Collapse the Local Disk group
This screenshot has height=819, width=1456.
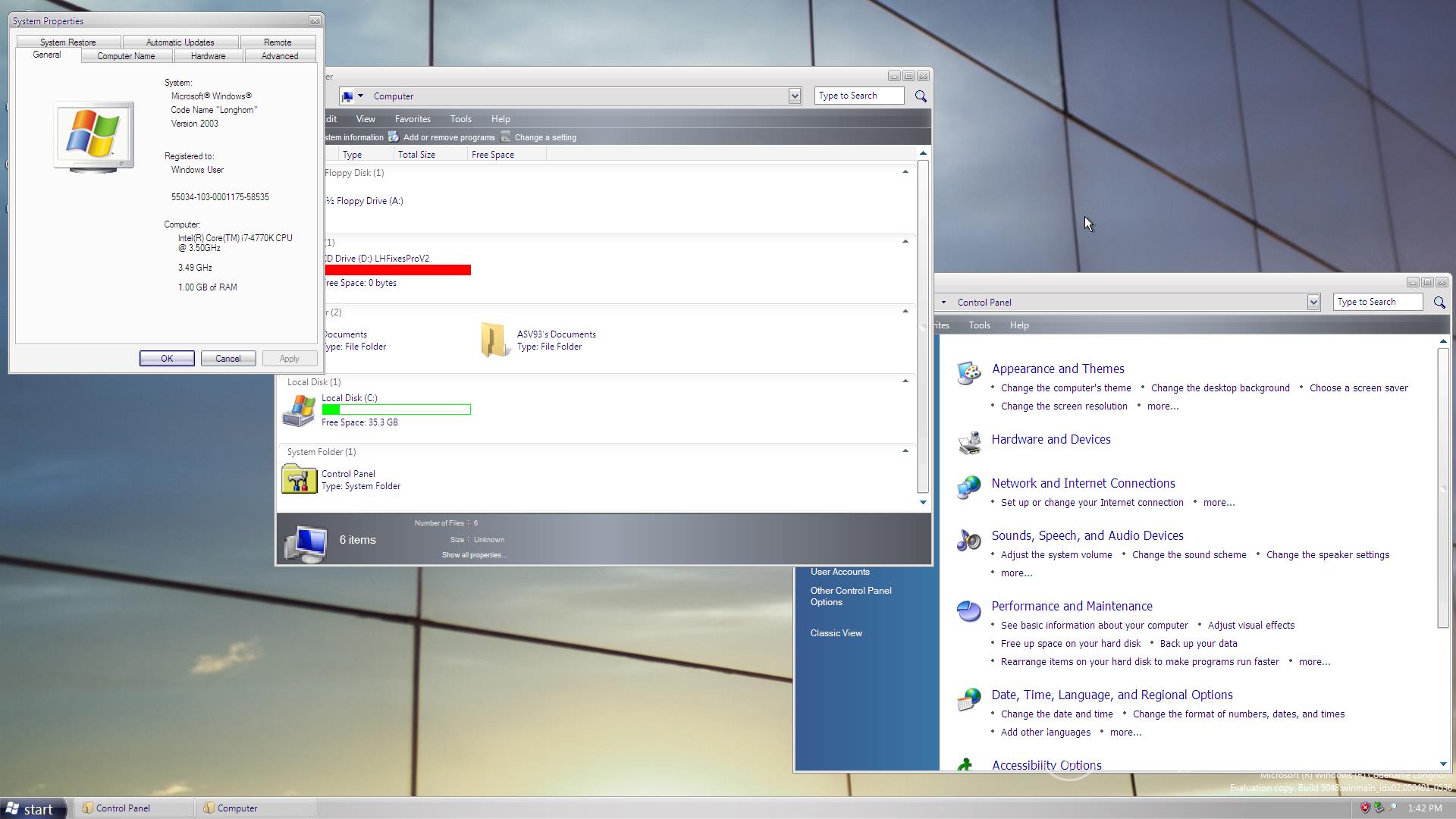pos(905,381)
